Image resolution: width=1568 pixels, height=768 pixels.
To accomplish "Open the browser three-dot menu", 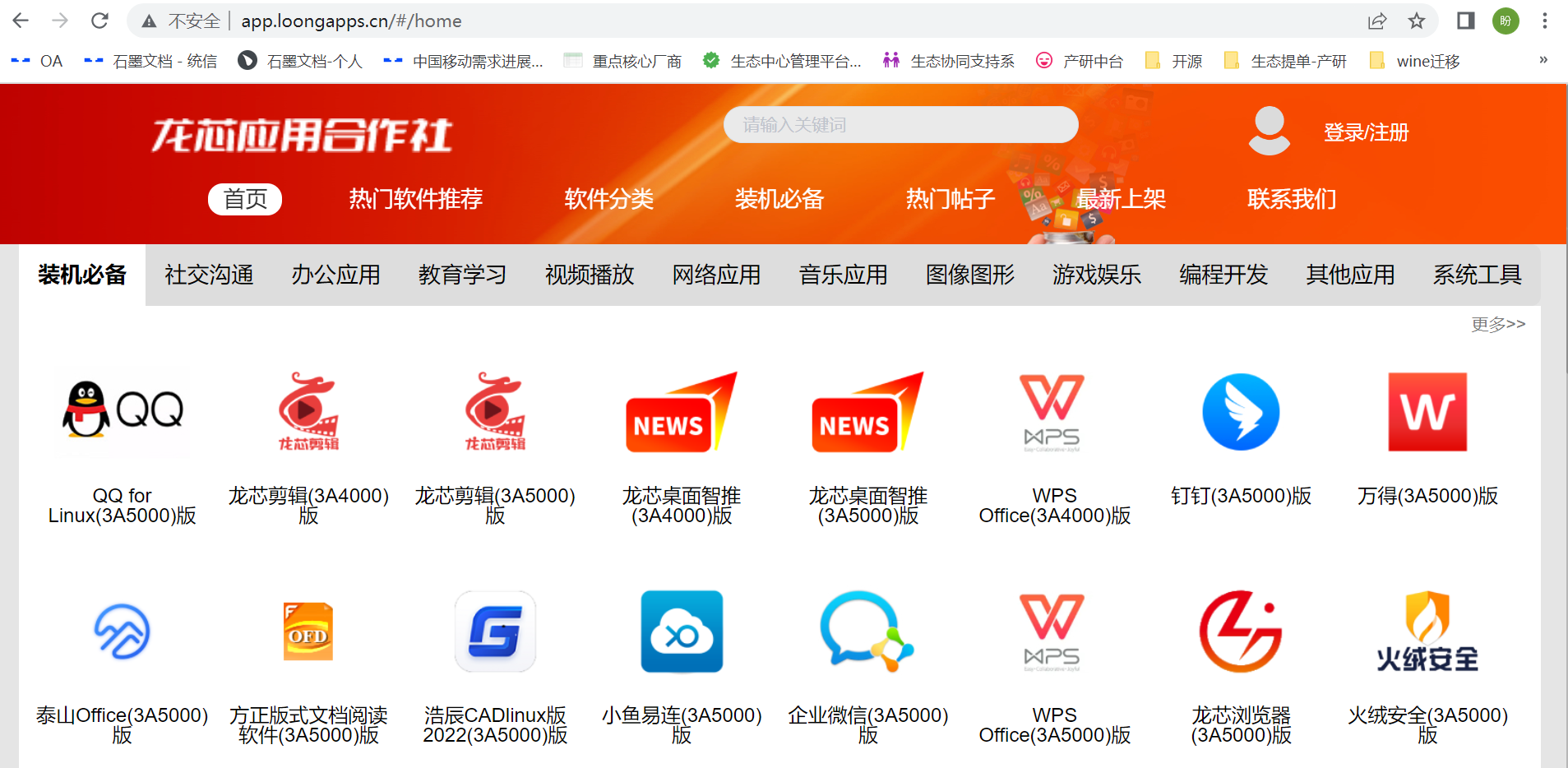I will [1545, 21].
